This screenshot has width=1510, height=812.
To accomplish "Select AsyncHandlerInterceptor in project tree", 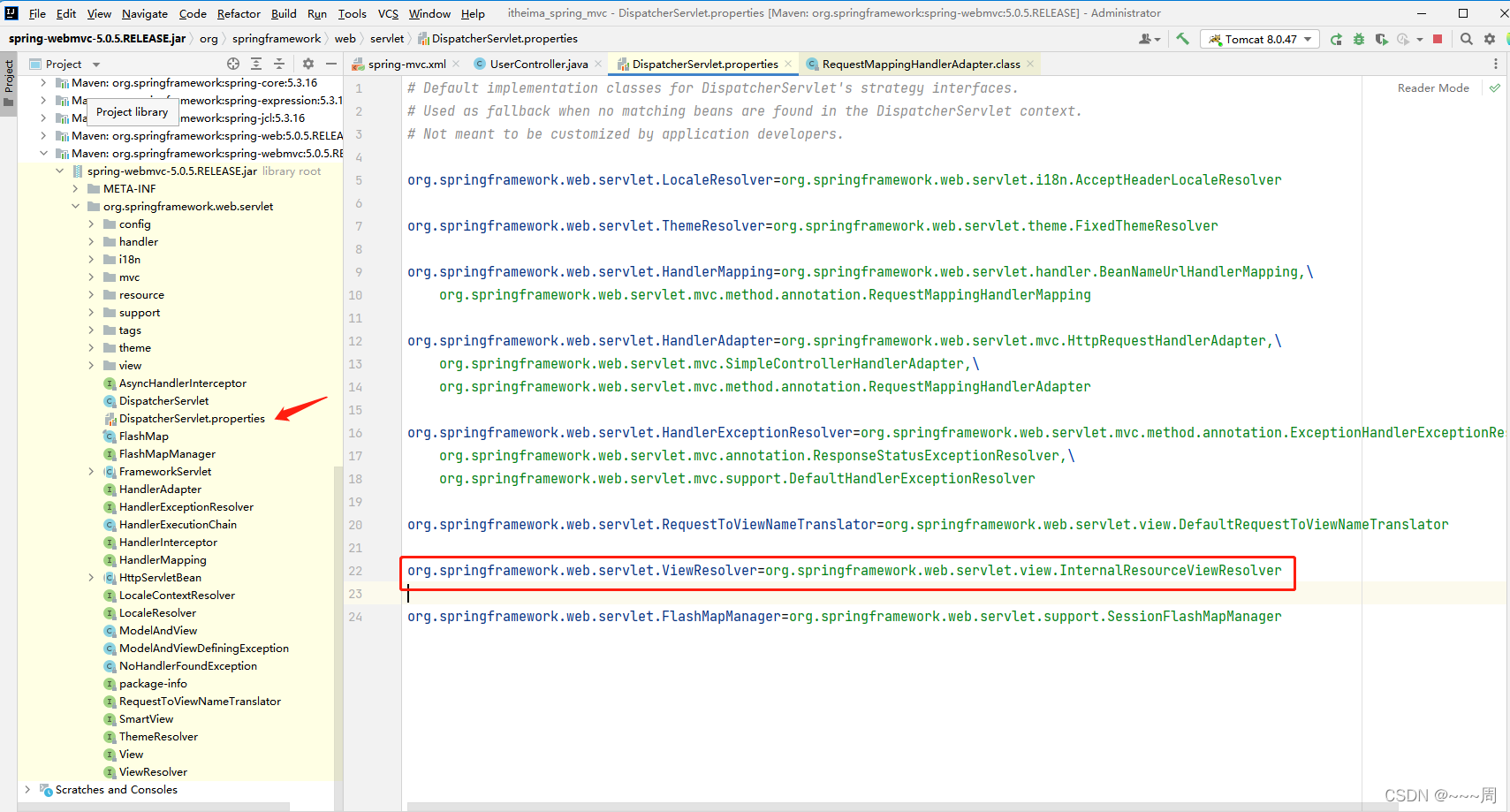I will (182, 383).
